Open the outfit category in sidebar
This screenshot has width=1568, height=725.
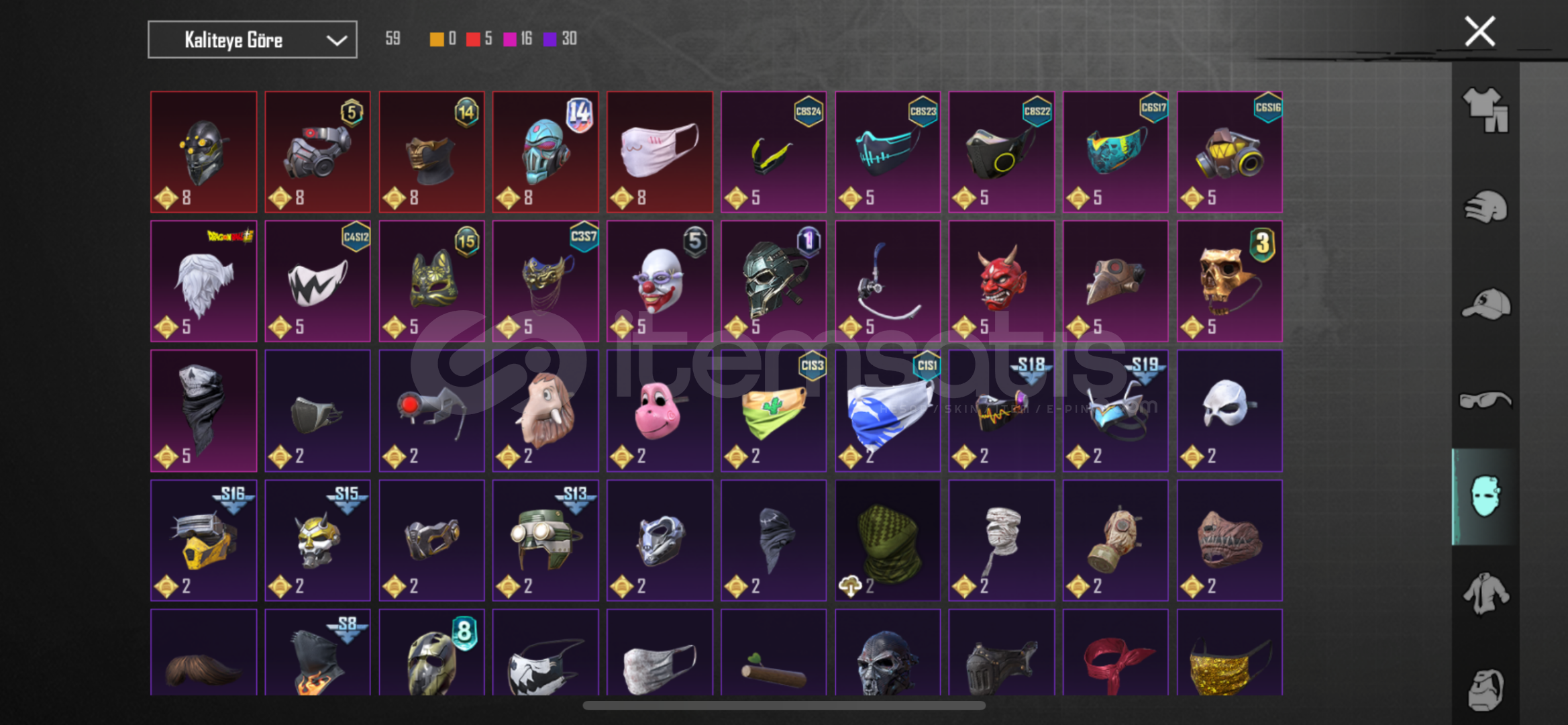[1485, 111]
